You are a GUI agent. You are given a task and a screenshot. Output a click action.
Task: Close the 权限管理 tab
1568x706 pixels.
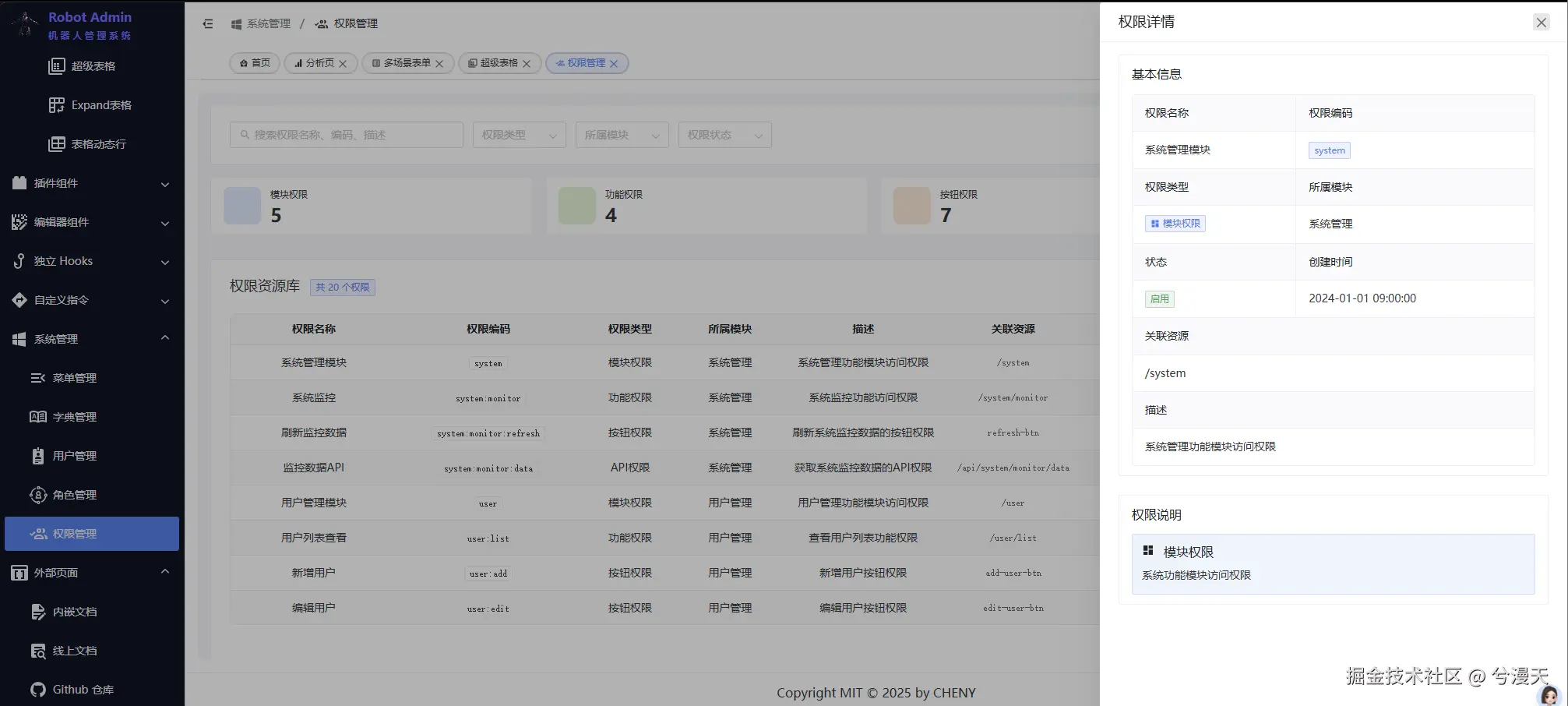click(614, 64)
